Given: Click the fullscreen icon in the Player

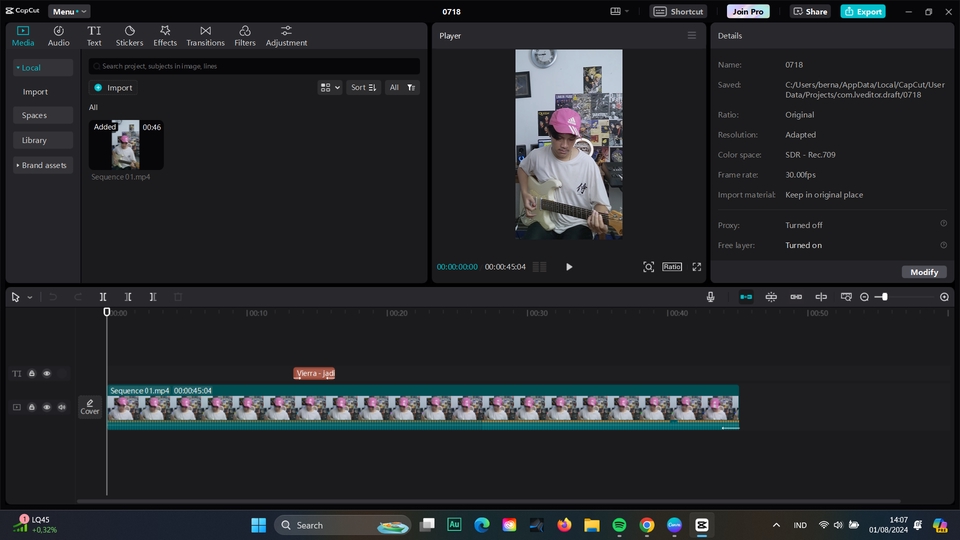Looking at the screenshot, I should (x=697, y=267).
